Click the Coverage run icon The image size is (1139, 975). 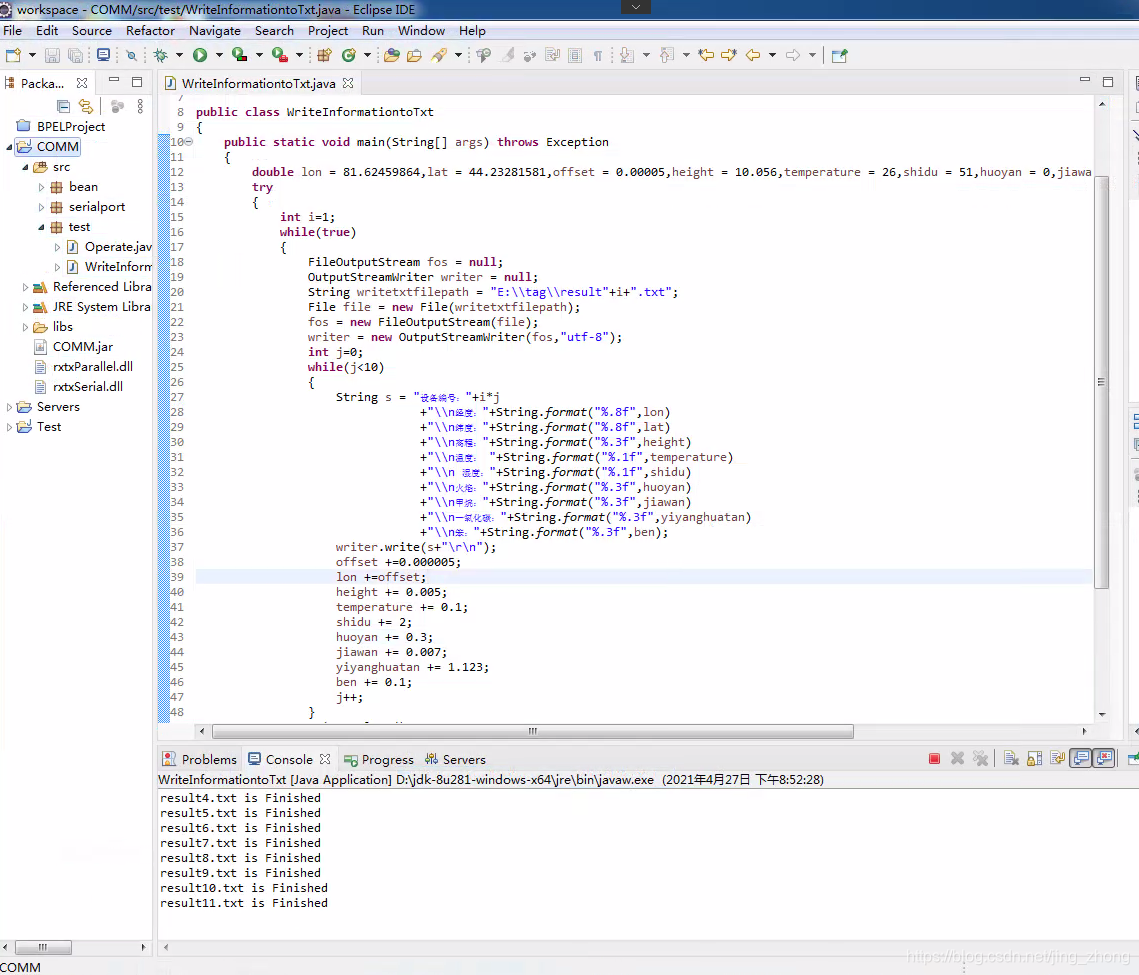point(239,55)
